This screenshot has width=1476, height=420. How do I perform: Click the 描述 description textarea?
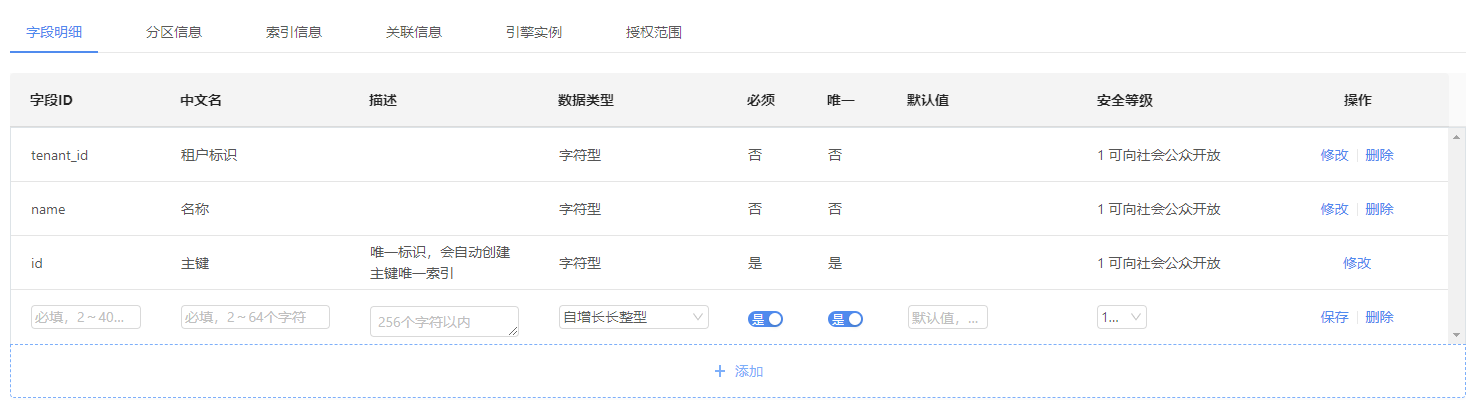click(444, 321)
